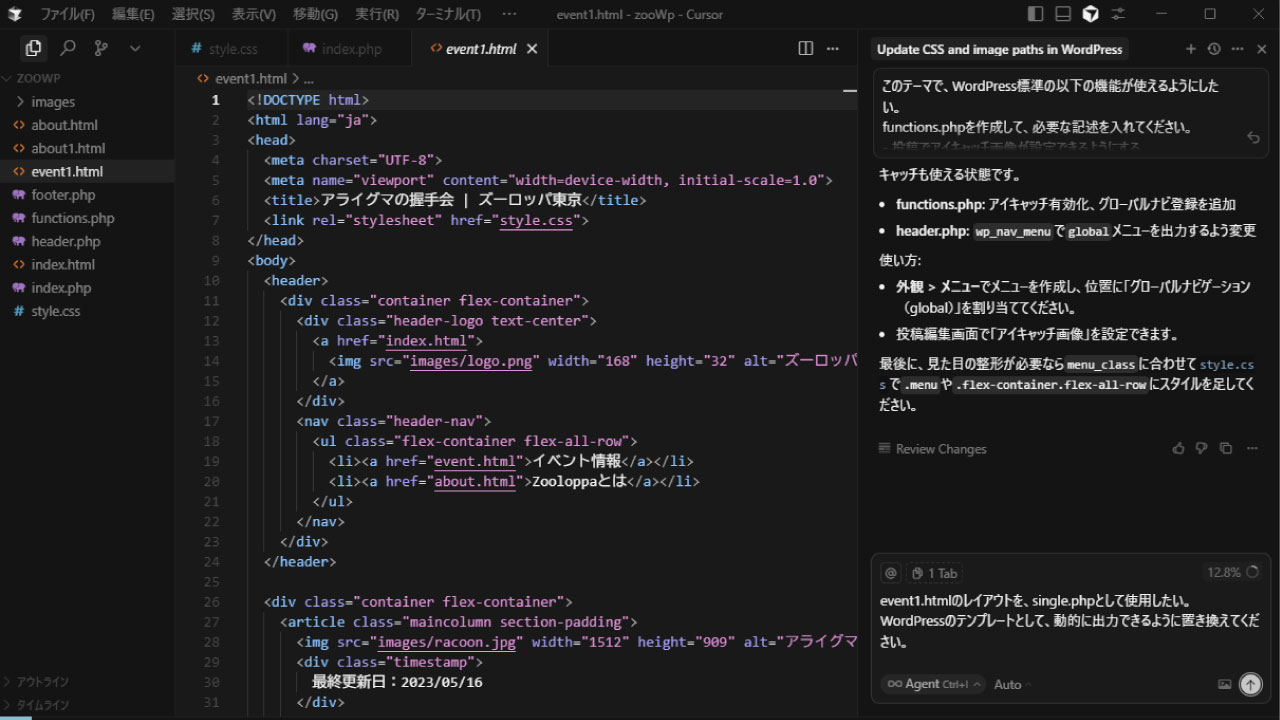Give thumbs down to the response

[1202, 448]
